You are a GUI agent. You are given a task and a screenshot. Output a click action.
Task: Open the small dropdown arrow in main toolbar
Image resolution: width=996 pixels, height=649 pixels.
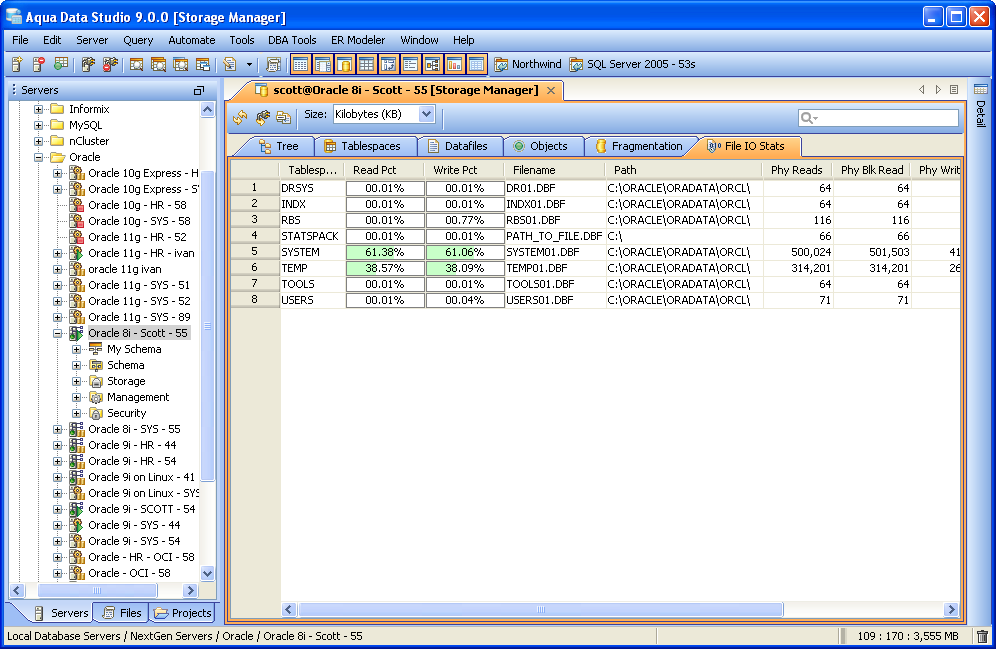[249, 64]
